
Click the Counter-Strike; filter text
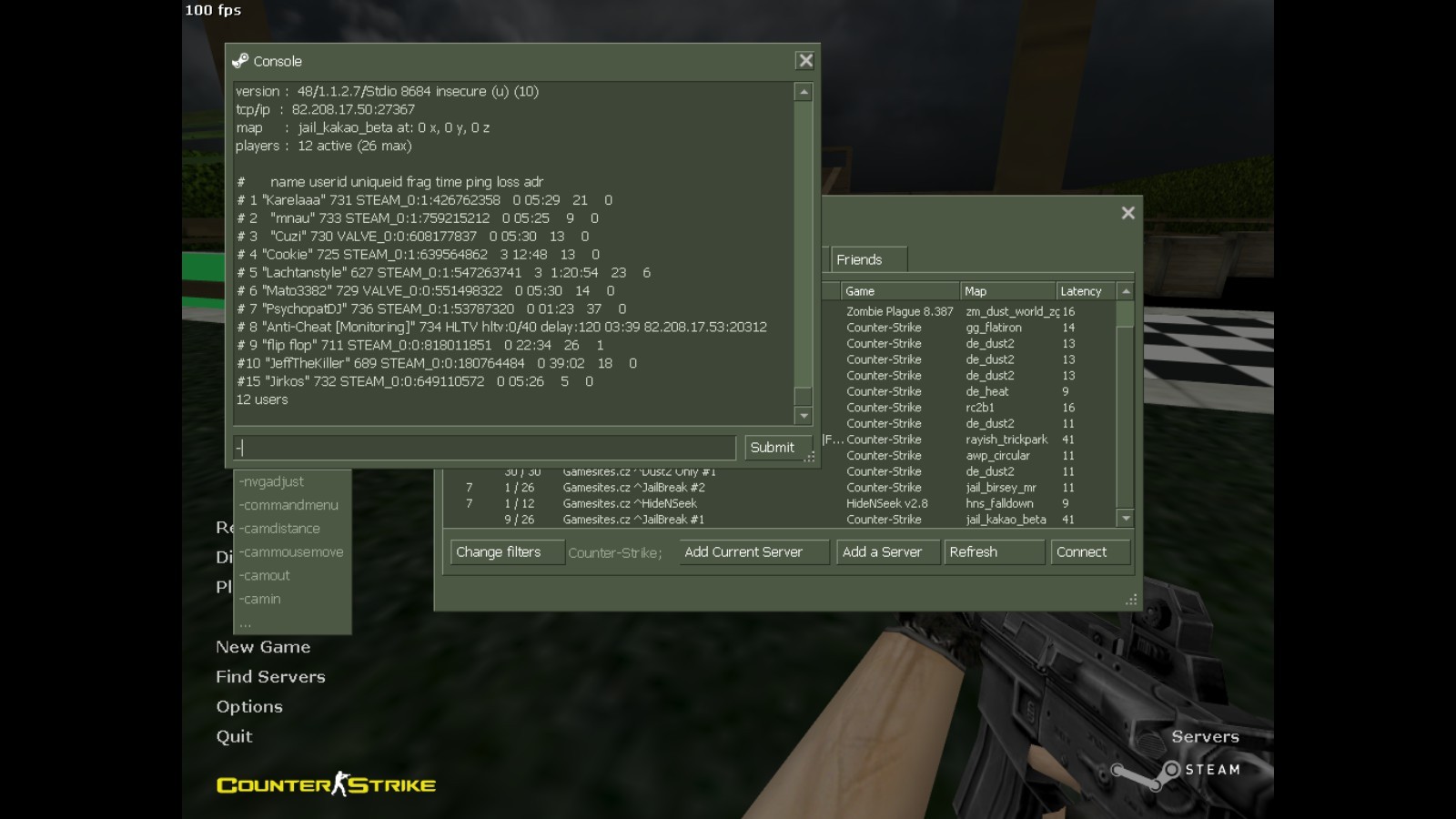614,553
